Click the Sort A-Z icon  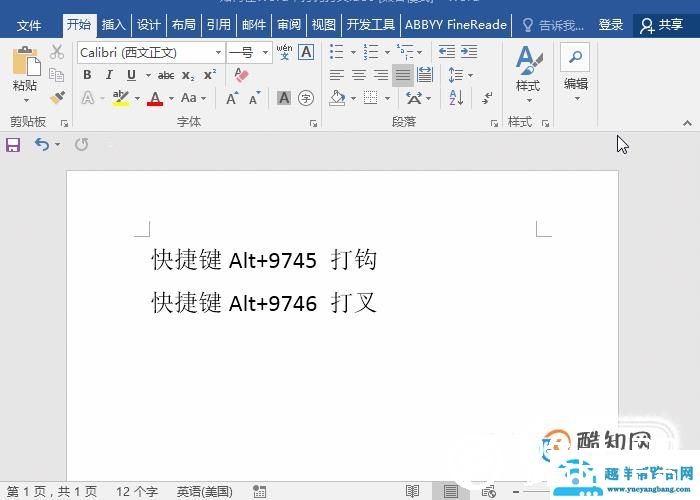[456, 98]
